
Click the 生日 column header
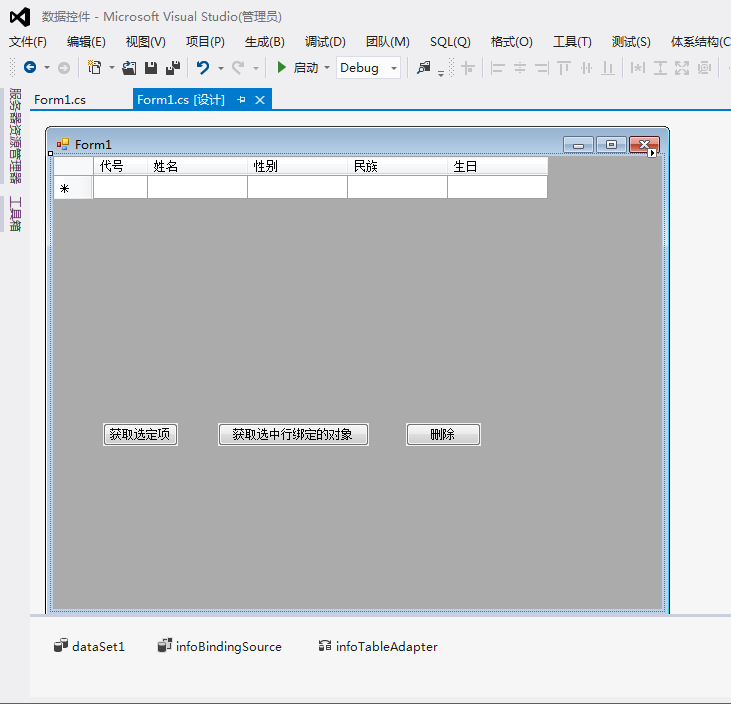(497, 166)
